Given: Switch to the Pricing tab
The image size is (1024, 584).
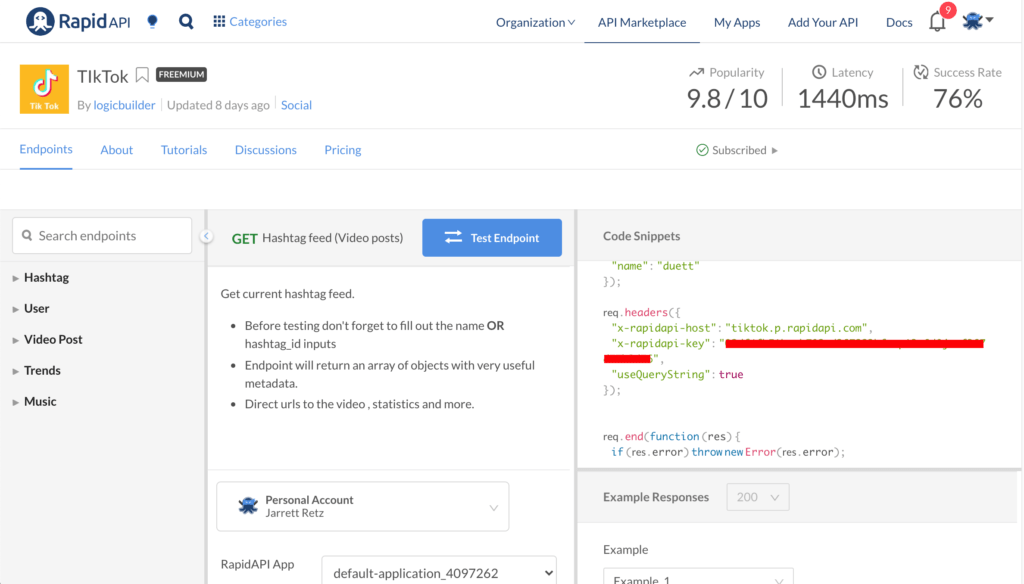Looking at the screenshot, I should click(342, 150).
